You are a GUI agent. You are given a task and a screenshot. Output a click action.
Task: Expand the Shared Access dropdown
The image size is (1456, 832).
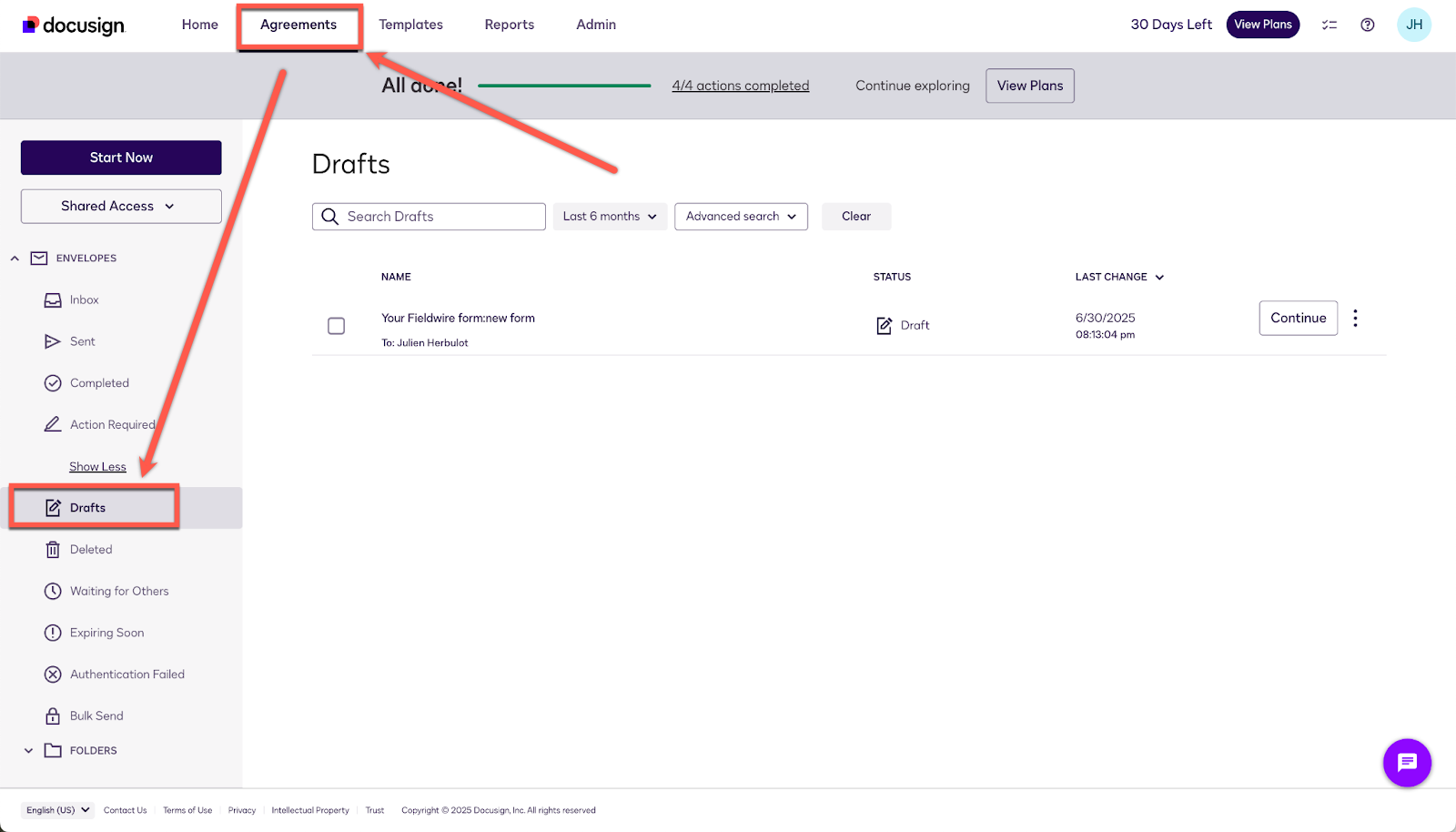pyautogui.click(x=121, y=207)
